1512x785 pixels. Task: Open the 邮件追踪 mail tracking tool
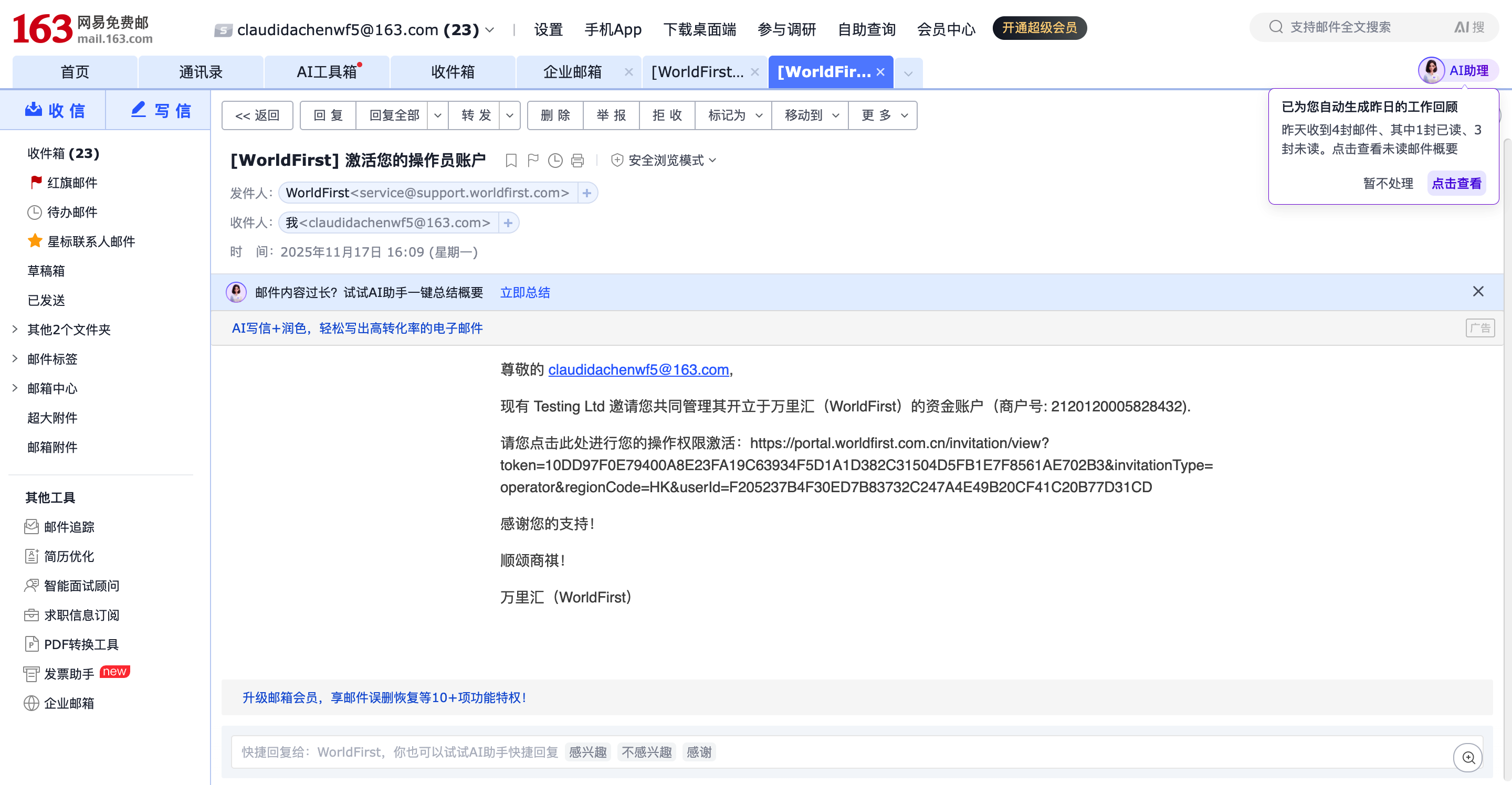click(x=59, y=527)
